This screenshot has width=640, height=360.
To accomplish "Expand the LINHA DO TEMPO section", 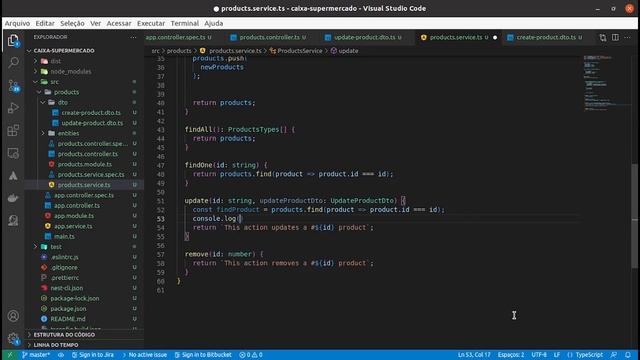I will click(56, 345).
